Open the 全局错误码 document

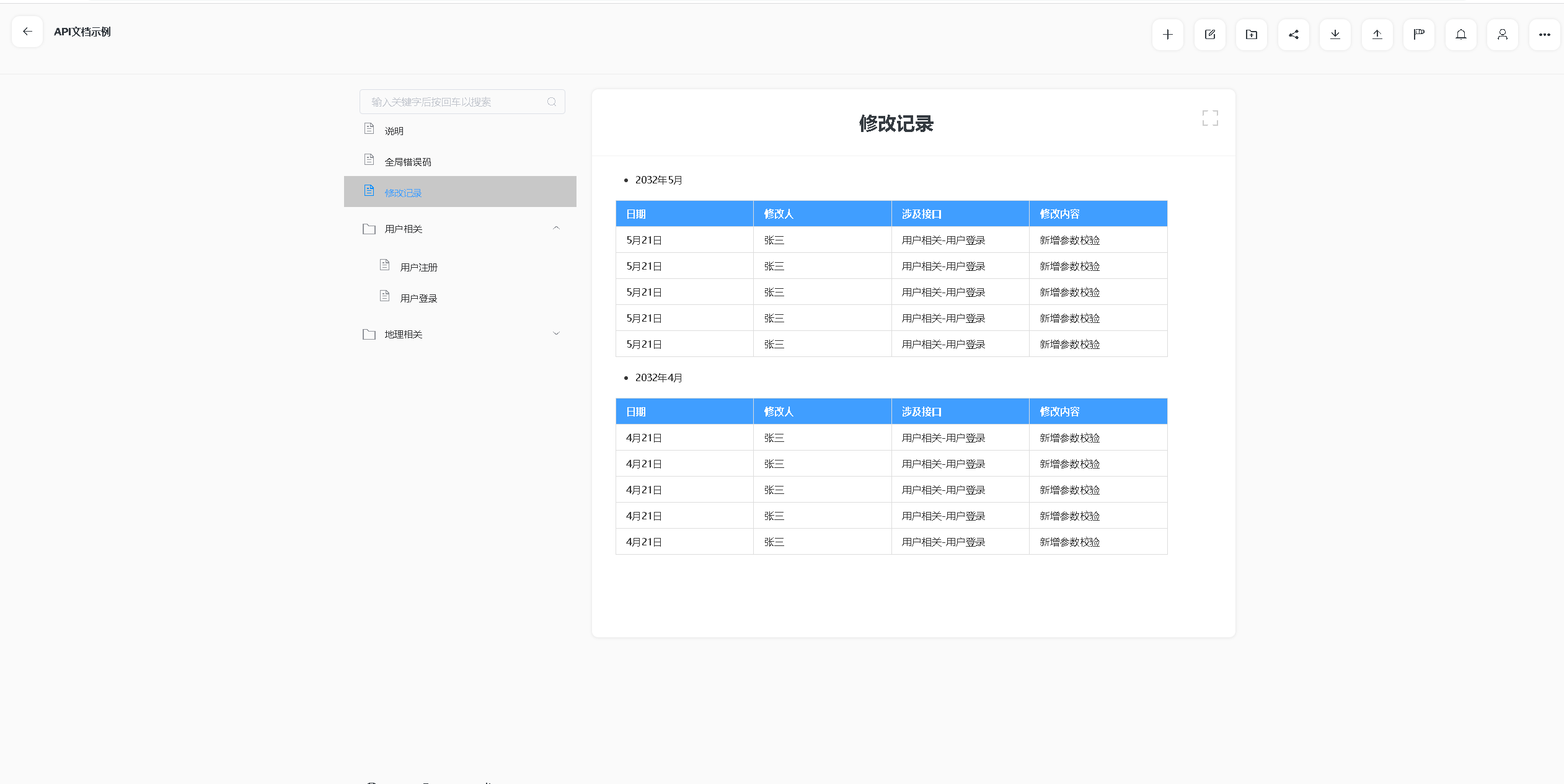pyautogui.click(x=407, y=162)
